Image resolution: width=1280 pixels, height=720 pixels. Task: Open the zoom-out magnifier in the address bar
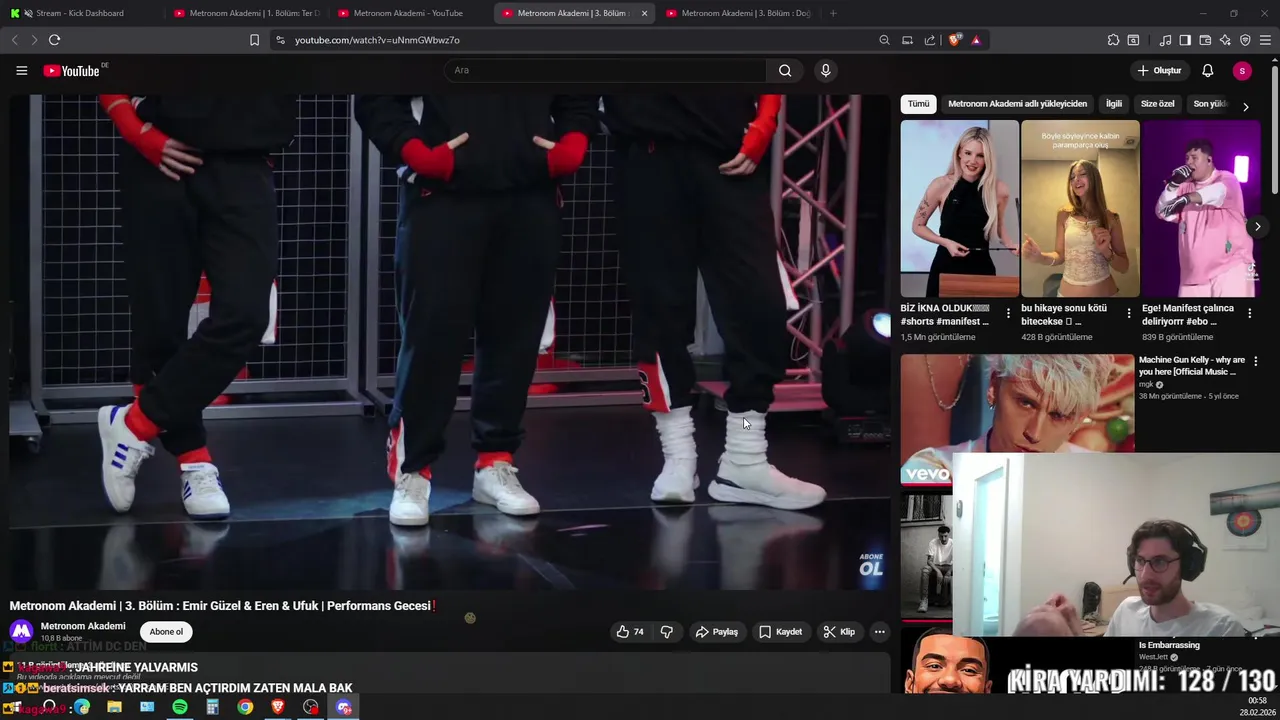884,40
